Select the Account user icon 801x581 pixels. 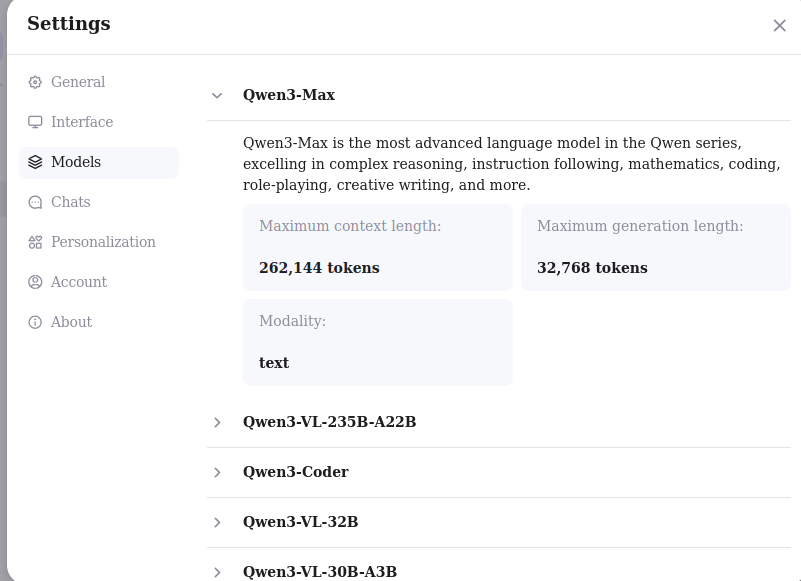click(x=35, y=282)
